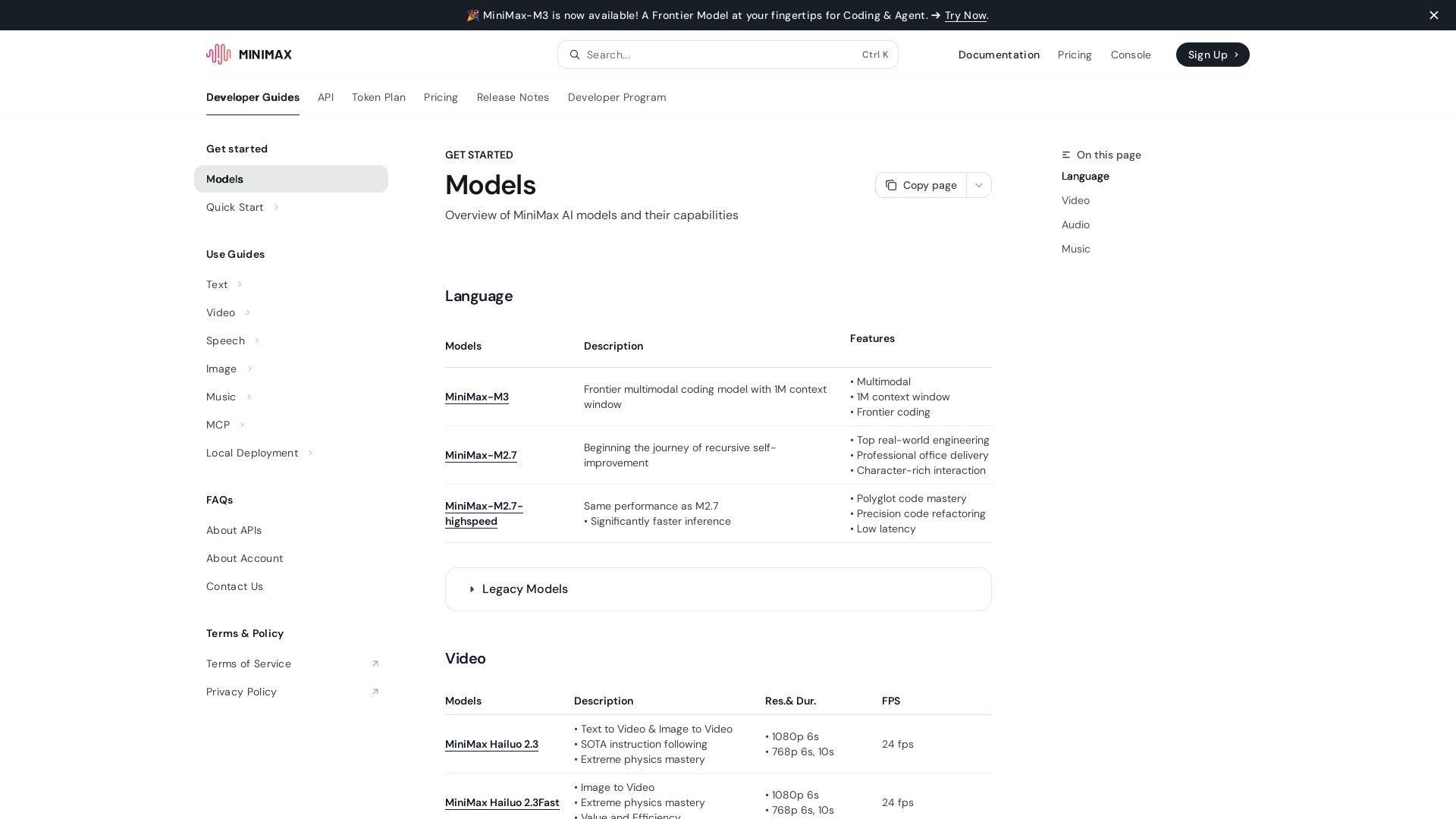
Task: Click the Try Now banner link
Action: click(x=965, y=15)
